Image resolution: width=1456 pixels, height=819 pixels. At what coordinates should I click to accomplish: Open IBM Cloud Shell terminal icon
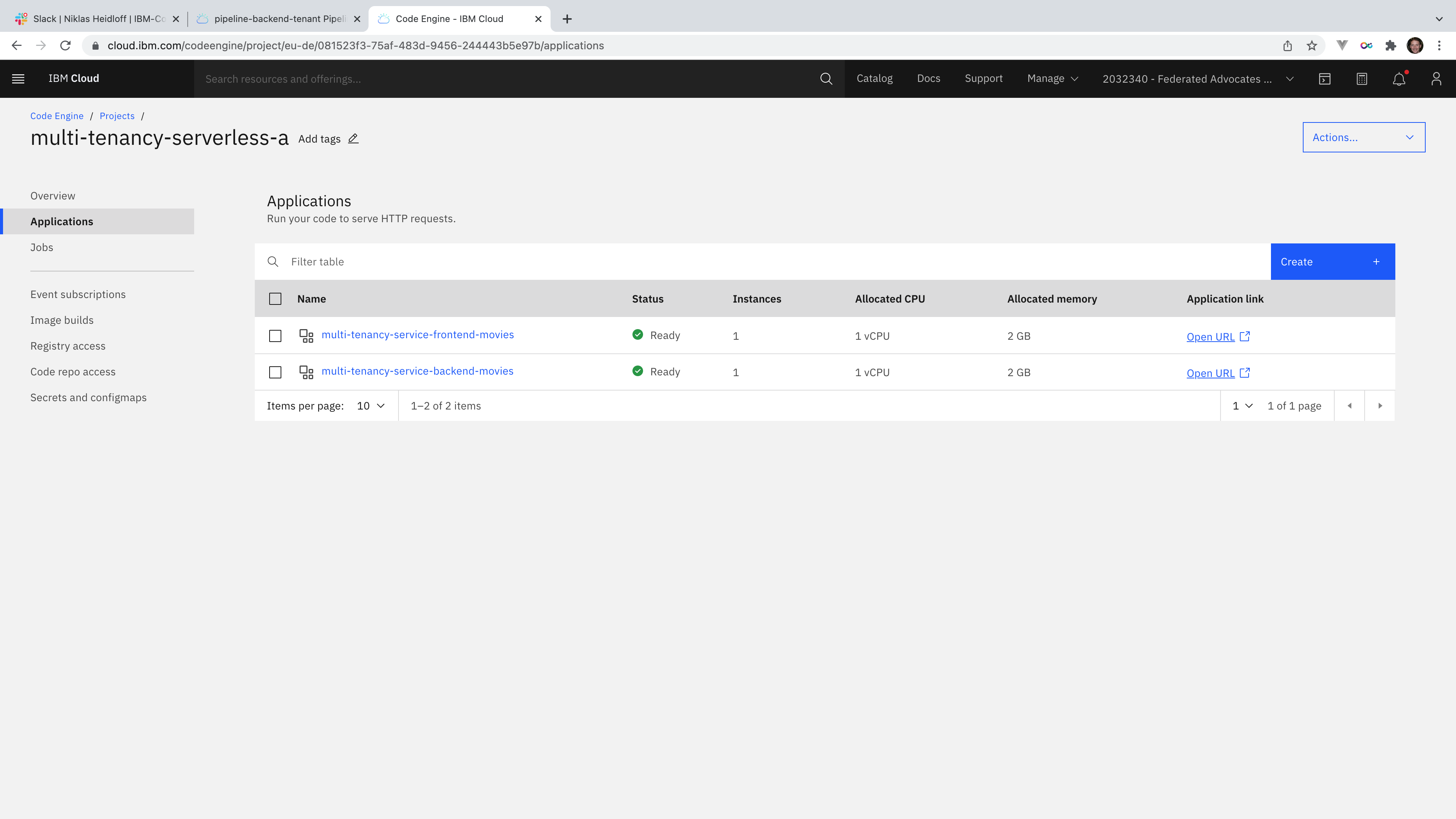click(x=1324, y=78)
